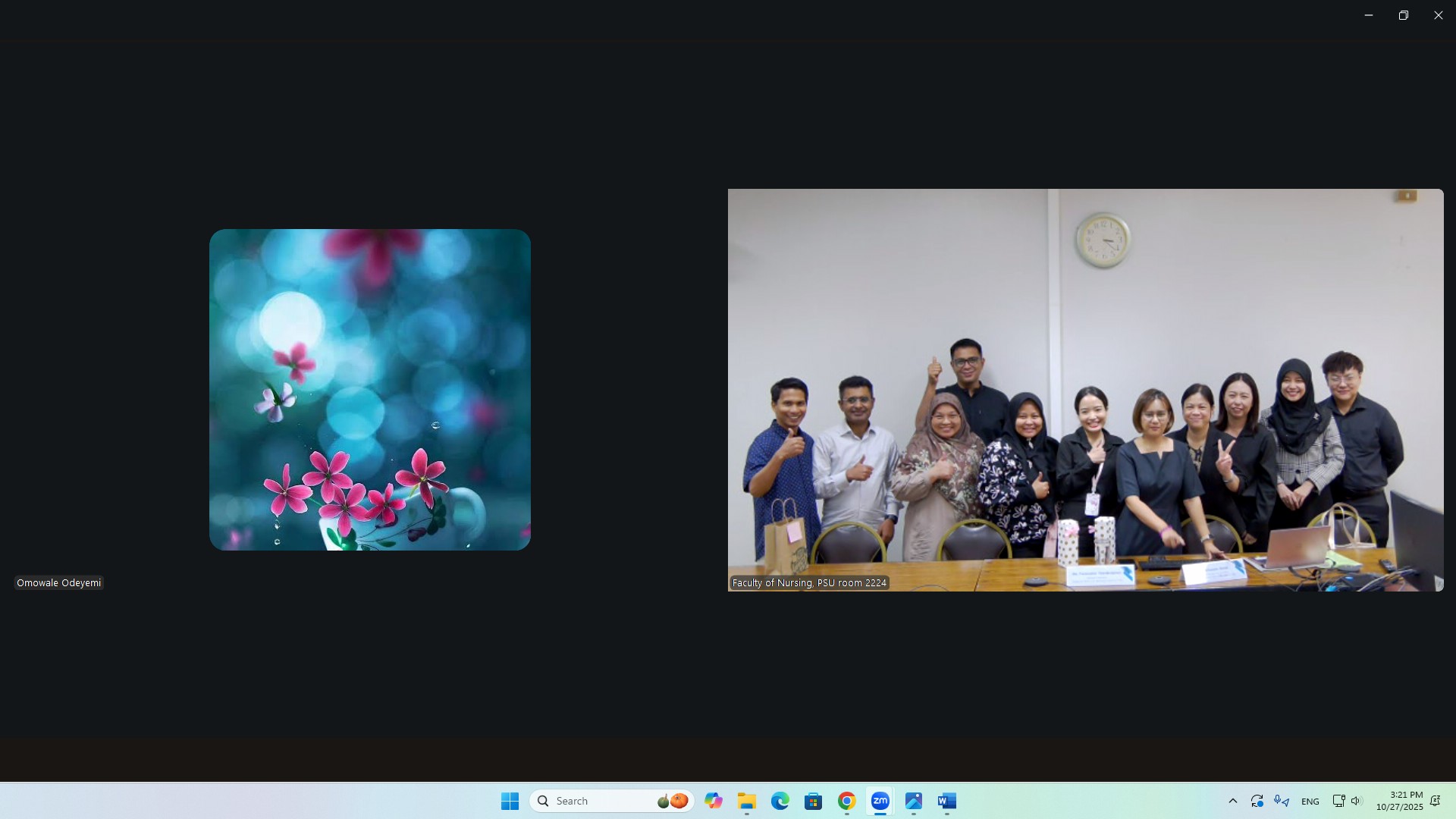Screen dimensions: 1456x819
Task: Open the Copilot app icon
Action: point(713,801)
